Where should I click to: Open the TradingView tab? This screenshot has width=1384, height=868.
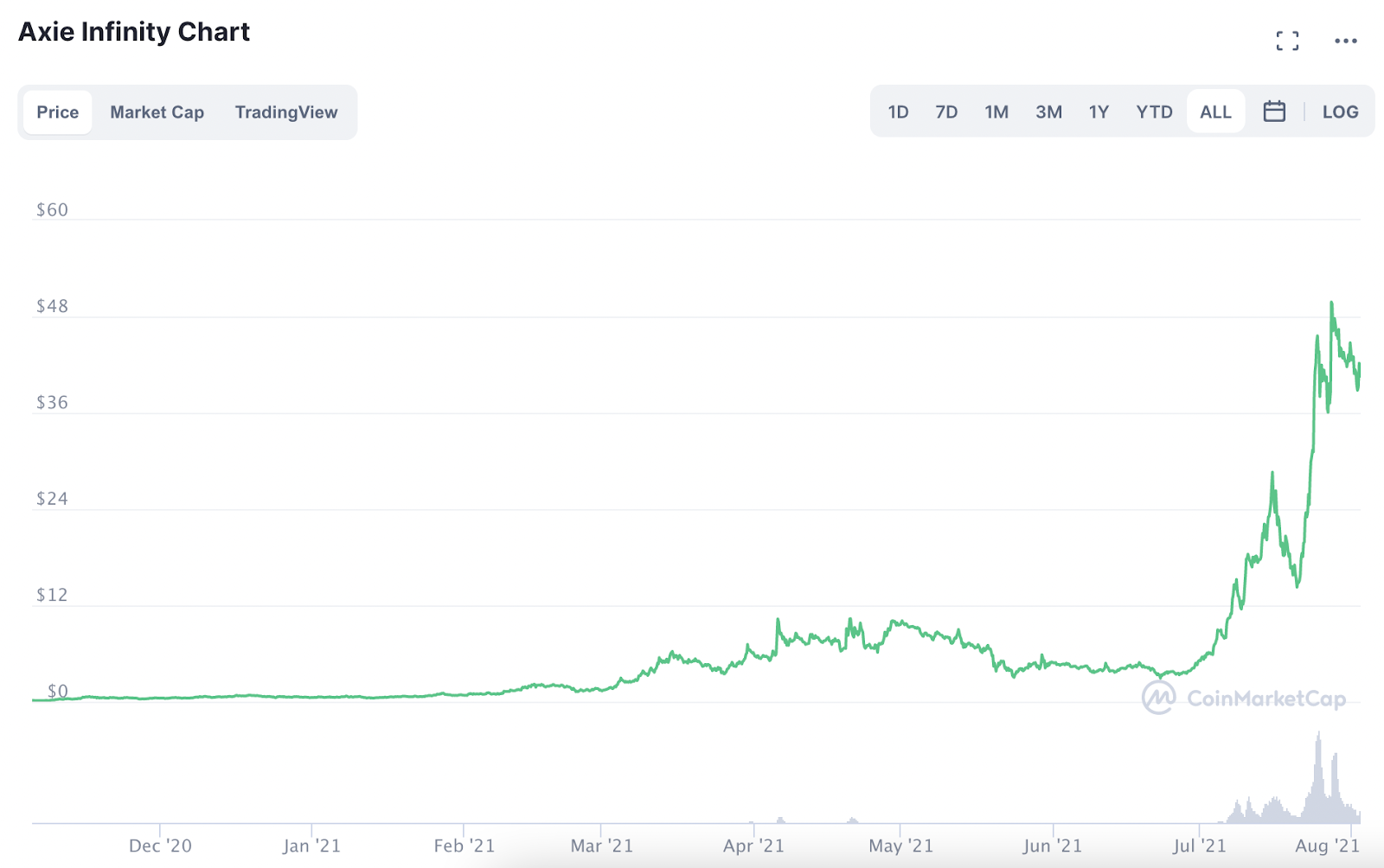click(x=286, y=112)
